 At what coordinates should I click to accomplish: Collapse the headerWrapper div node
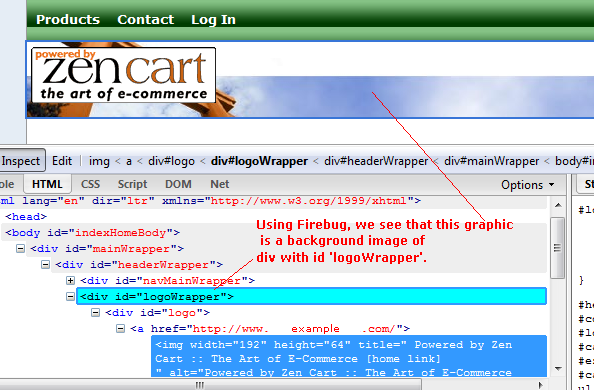[x=45, y=265]
